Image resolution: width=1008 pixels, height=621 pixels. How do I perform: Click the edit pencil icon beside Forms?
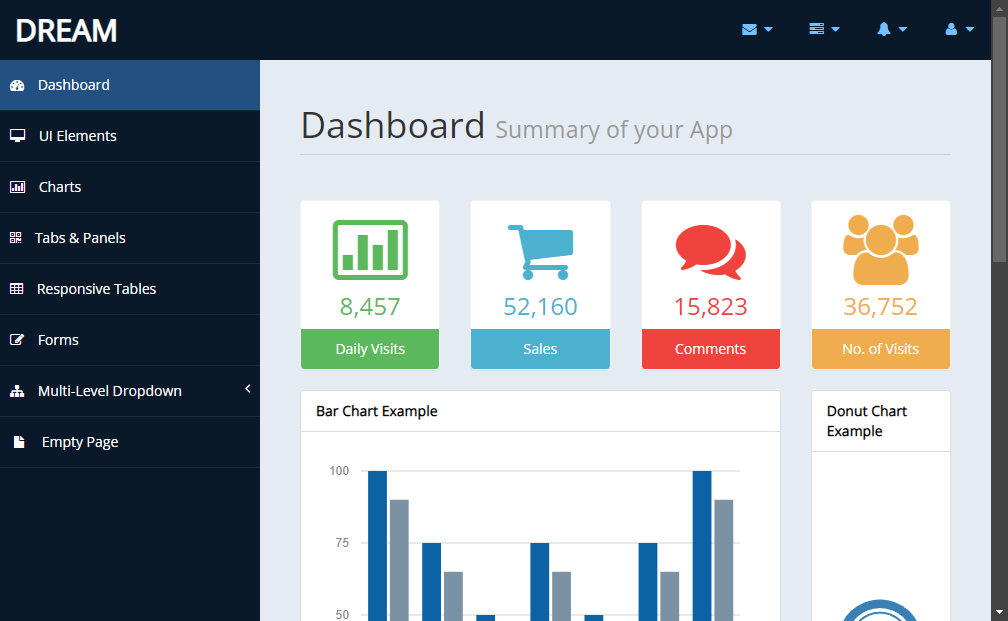pos(17,339)
